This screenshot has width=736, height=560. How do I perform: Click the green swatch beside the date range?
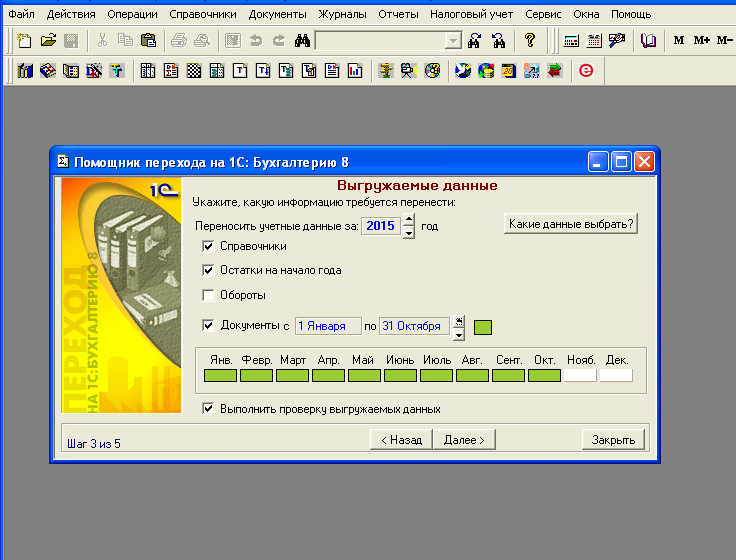pos(483,327)
